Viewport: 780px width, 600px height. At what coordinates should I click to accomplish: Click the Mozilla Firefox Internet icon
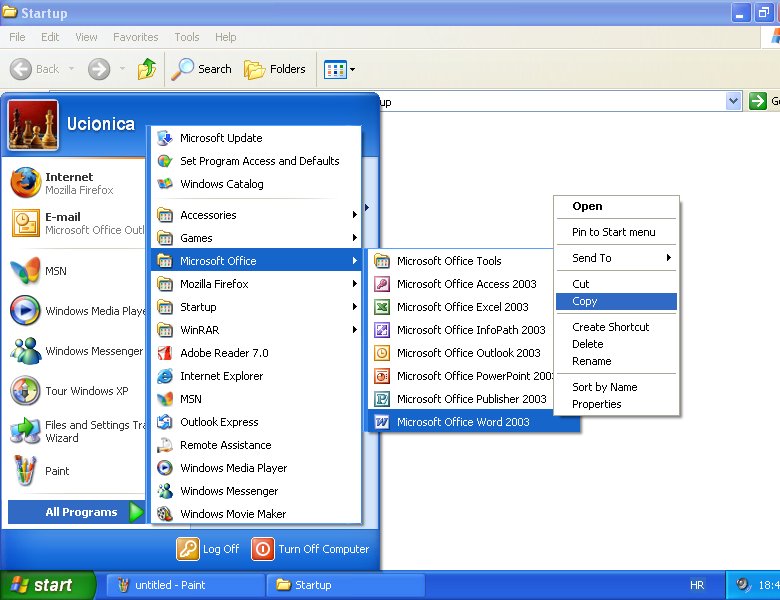[25, 183]
